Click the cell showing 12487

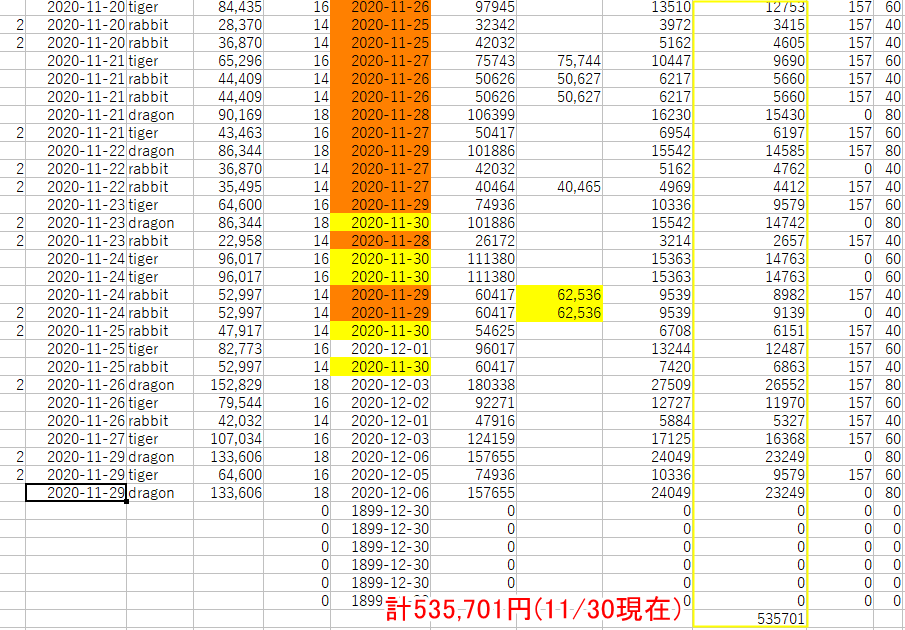tap(750, 349)
